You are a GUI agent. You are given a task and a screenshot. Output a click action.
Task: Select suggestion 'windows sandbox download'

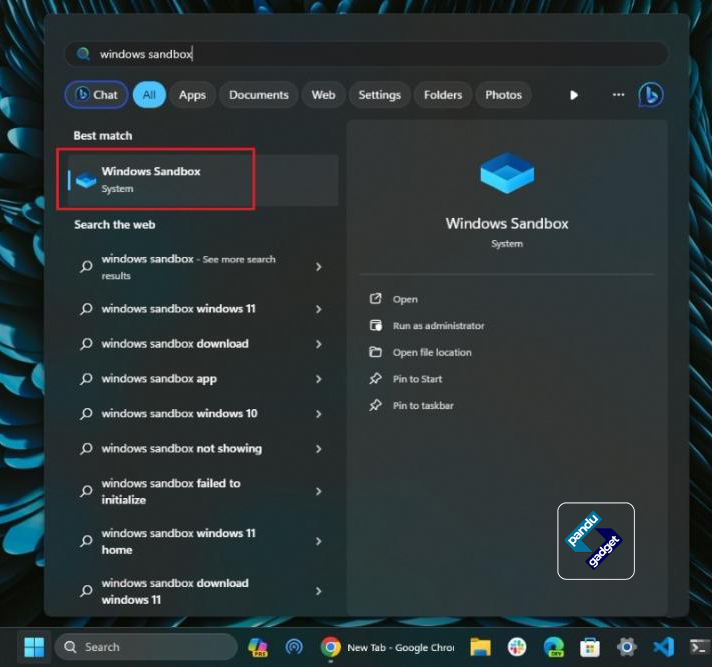click(175, 344)
